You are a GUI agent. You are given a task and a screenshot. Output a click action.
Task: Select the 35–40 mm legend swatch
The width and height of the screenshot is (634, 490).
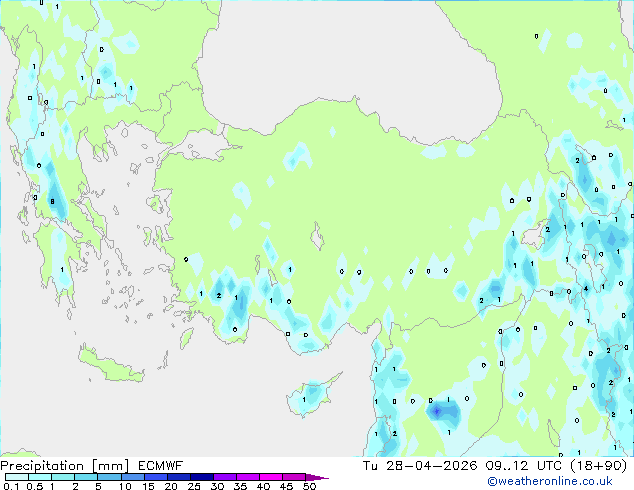click(x=247, y=477)
